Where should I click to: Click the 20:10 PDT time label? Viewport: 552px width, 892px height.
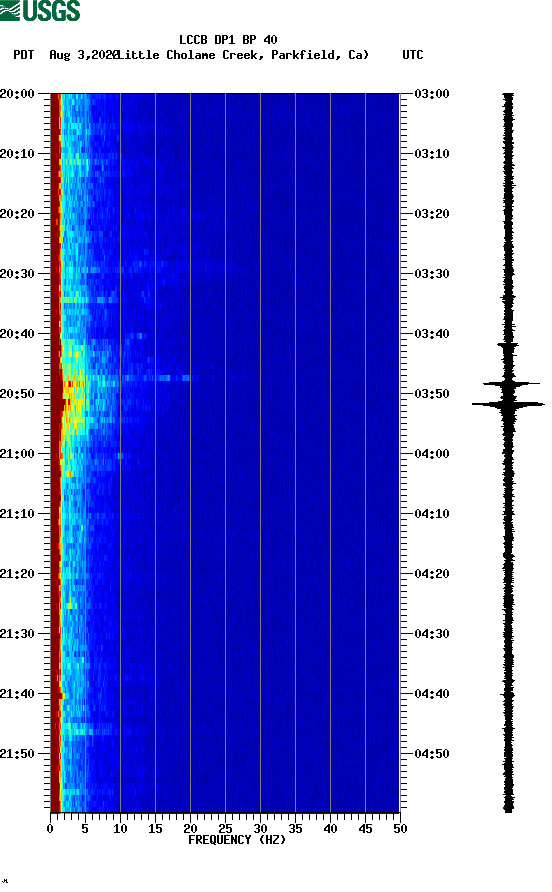tap(17, 154)
